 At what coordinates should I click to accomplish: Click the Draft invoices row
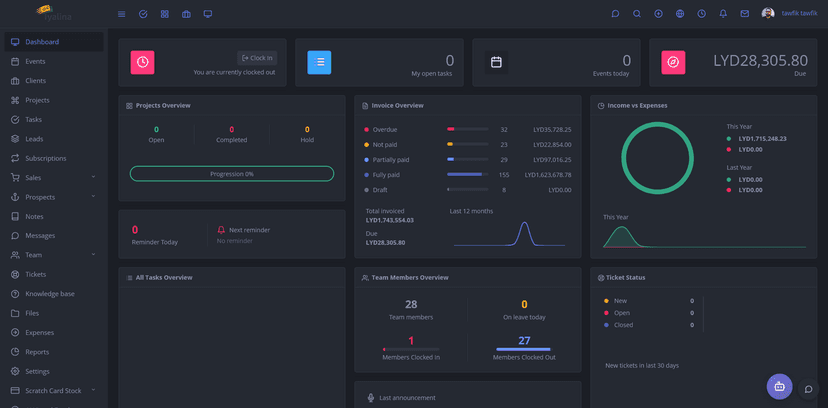(468, 189)
